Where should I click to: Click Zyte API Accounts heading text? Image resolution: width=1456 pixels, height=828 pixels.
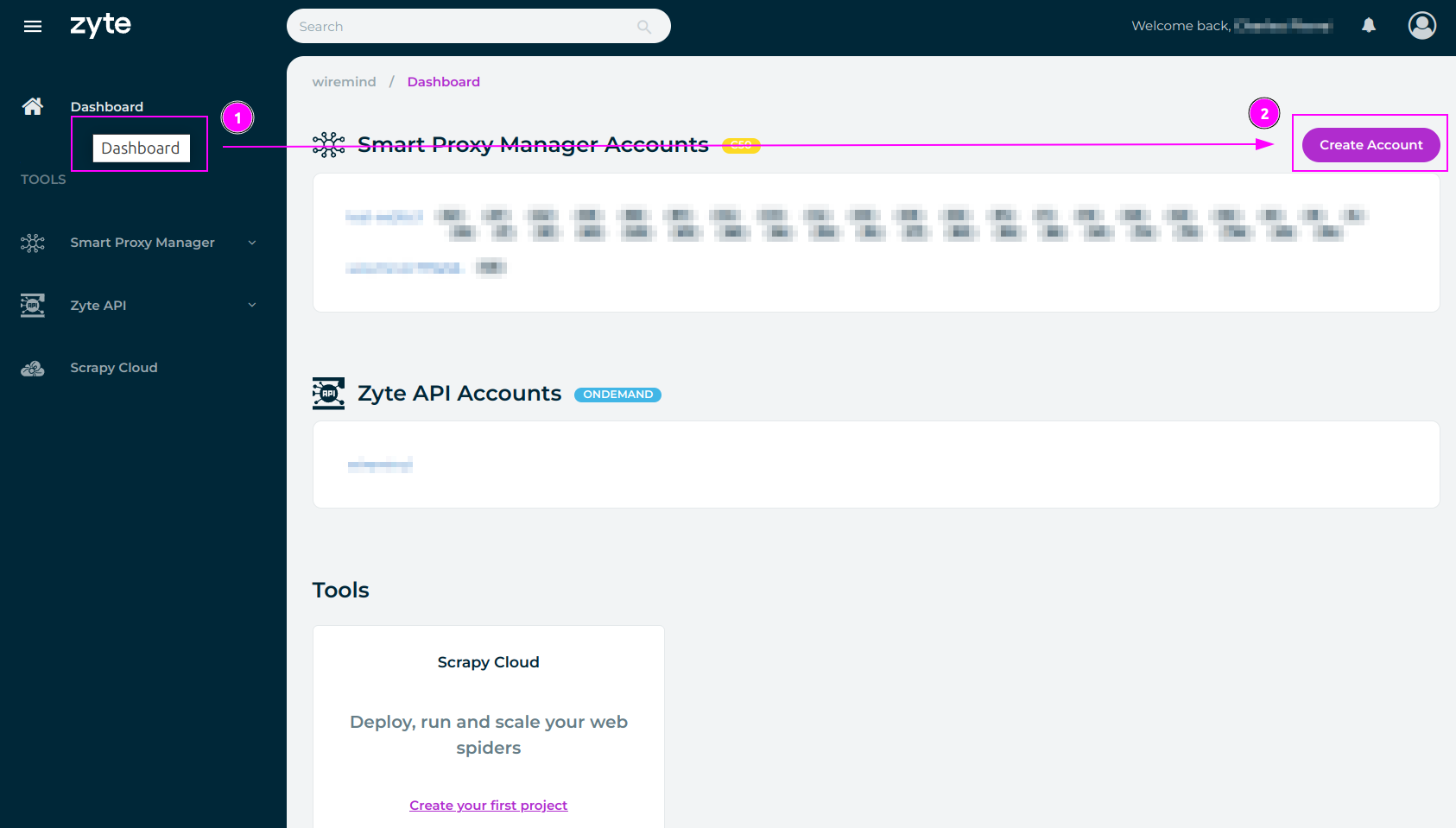[x=459, y=394]
